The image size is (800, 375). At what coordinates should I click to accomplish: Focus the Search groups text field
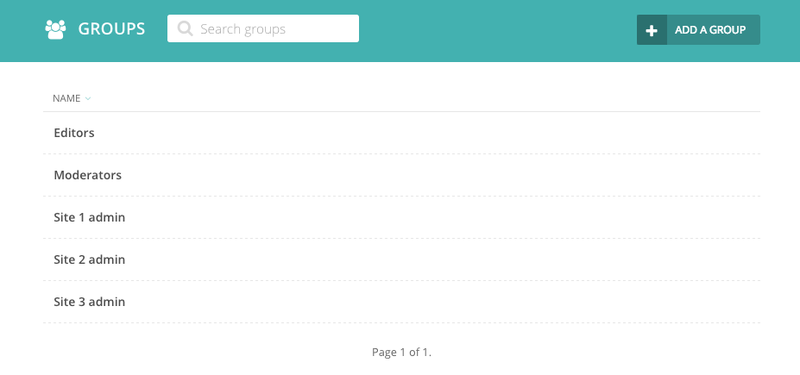263,29
